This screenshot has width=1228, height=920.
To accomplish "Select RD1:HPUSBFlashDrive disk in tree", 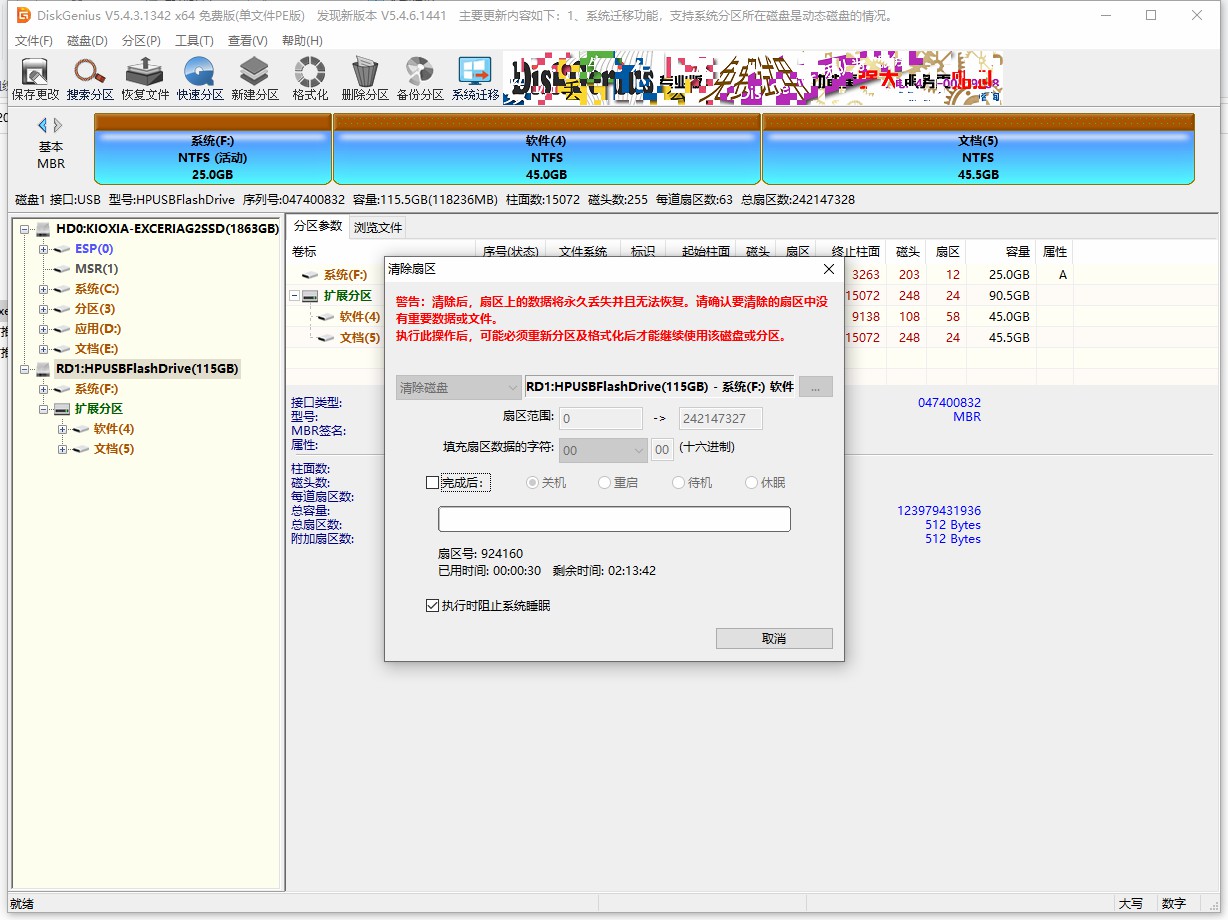I will coord(147,368).
